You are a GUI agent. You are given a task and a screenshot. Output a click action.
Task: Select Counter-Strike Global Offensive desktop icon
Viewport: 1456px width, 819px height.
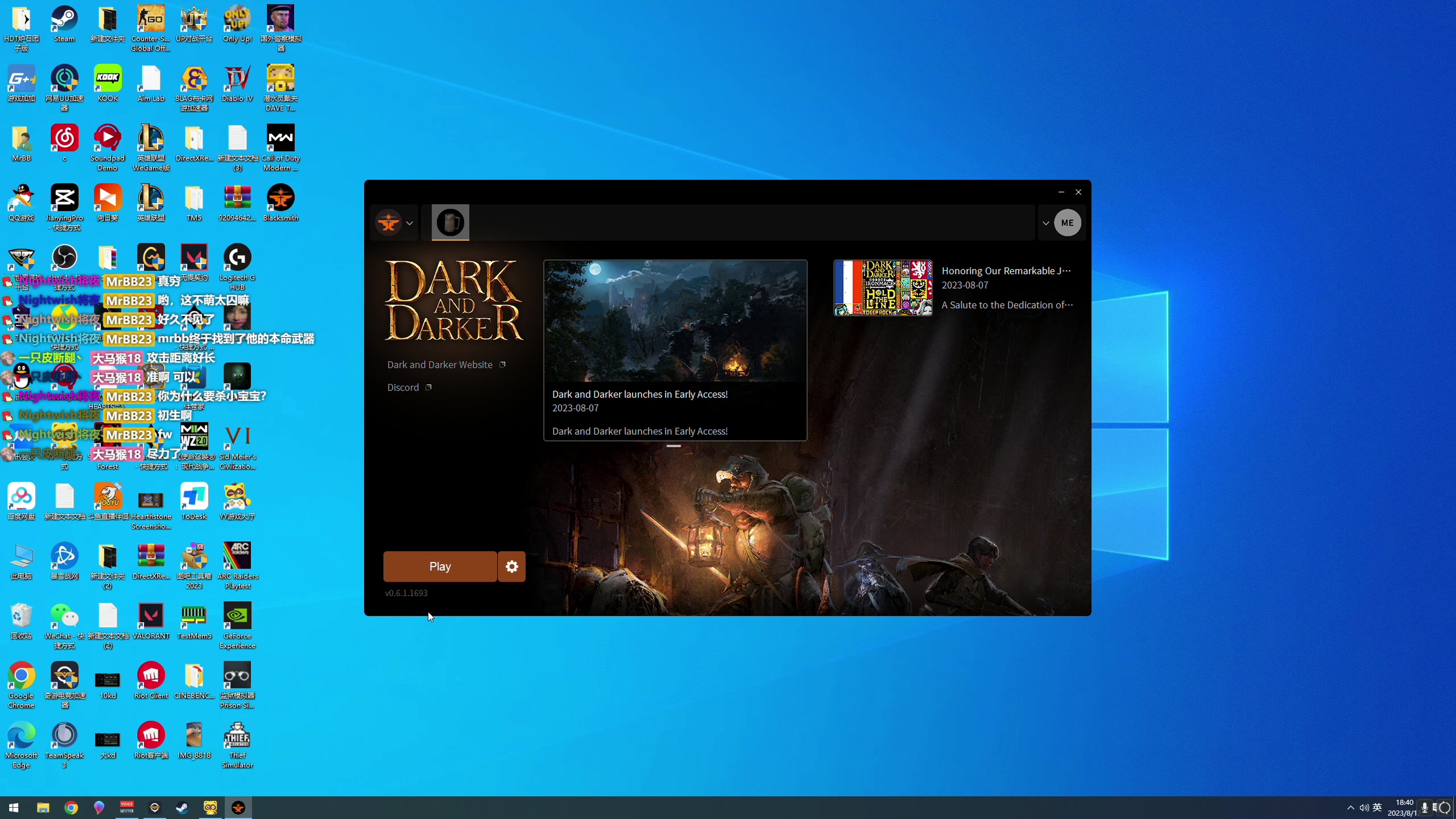pyautogui.click(x=151, y=28)
